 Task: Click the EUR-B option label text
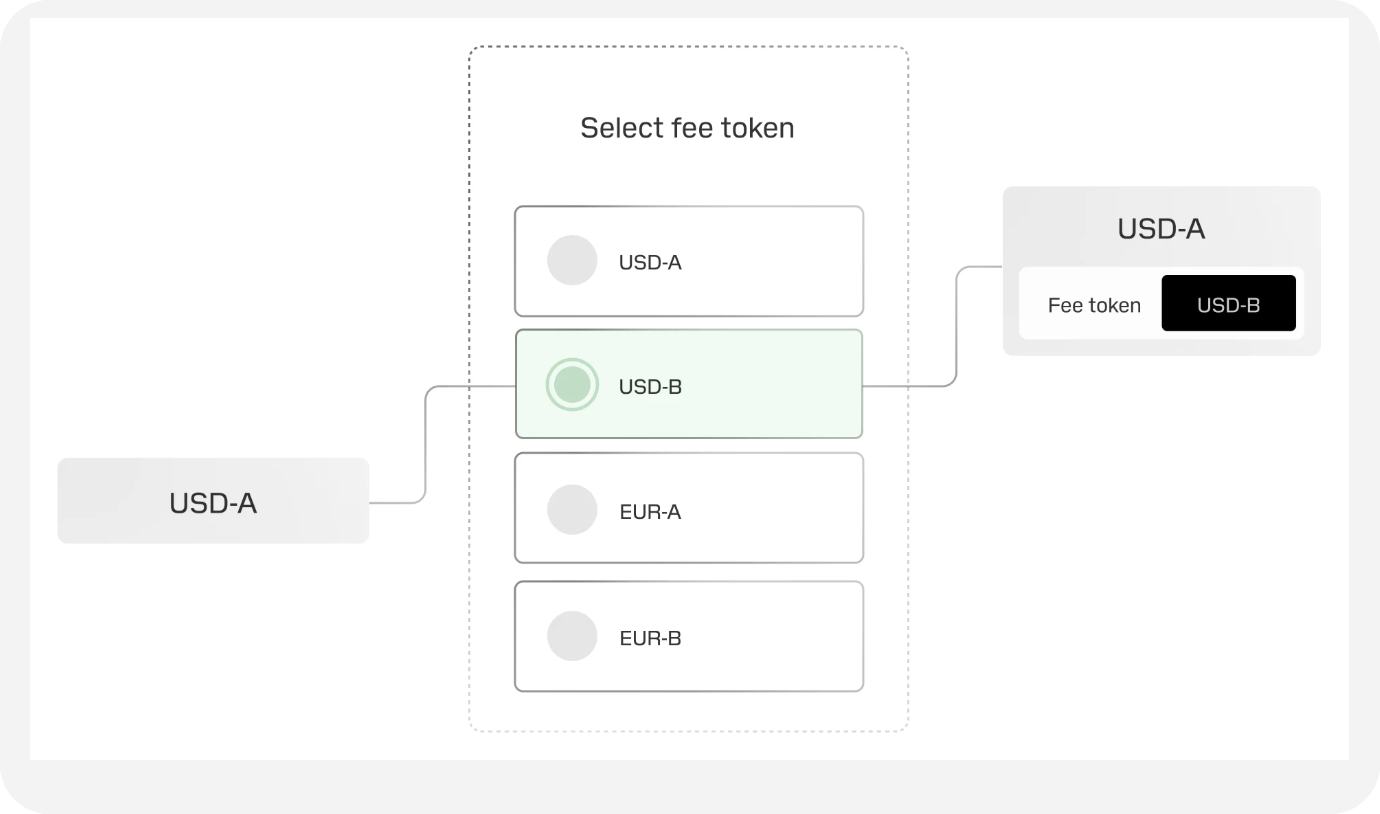(650, 638)
